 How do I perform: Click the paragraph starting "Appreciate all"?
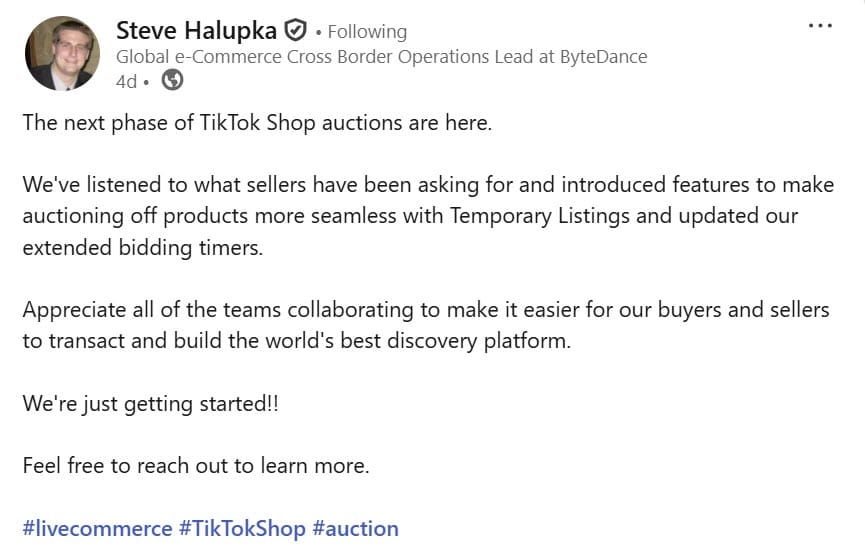tap(425, 310)
